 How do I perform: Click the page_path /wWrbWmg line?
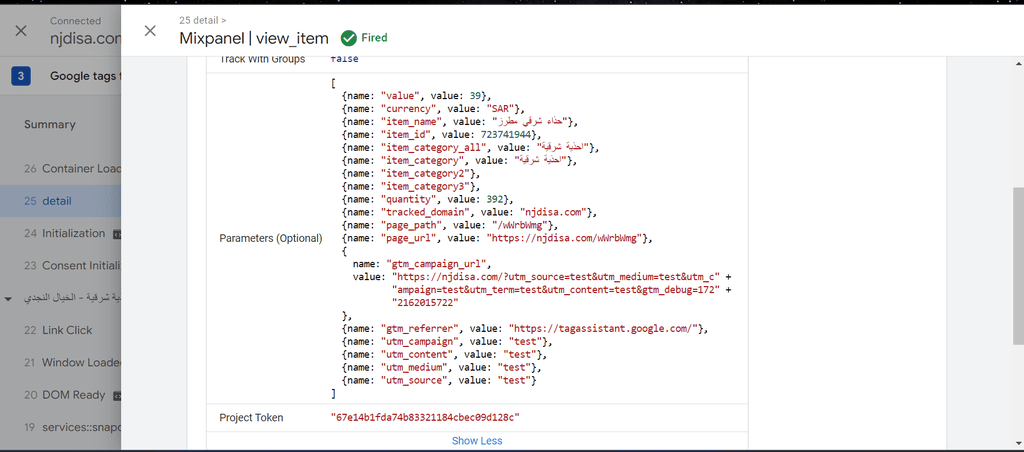(x=450, y=225)
